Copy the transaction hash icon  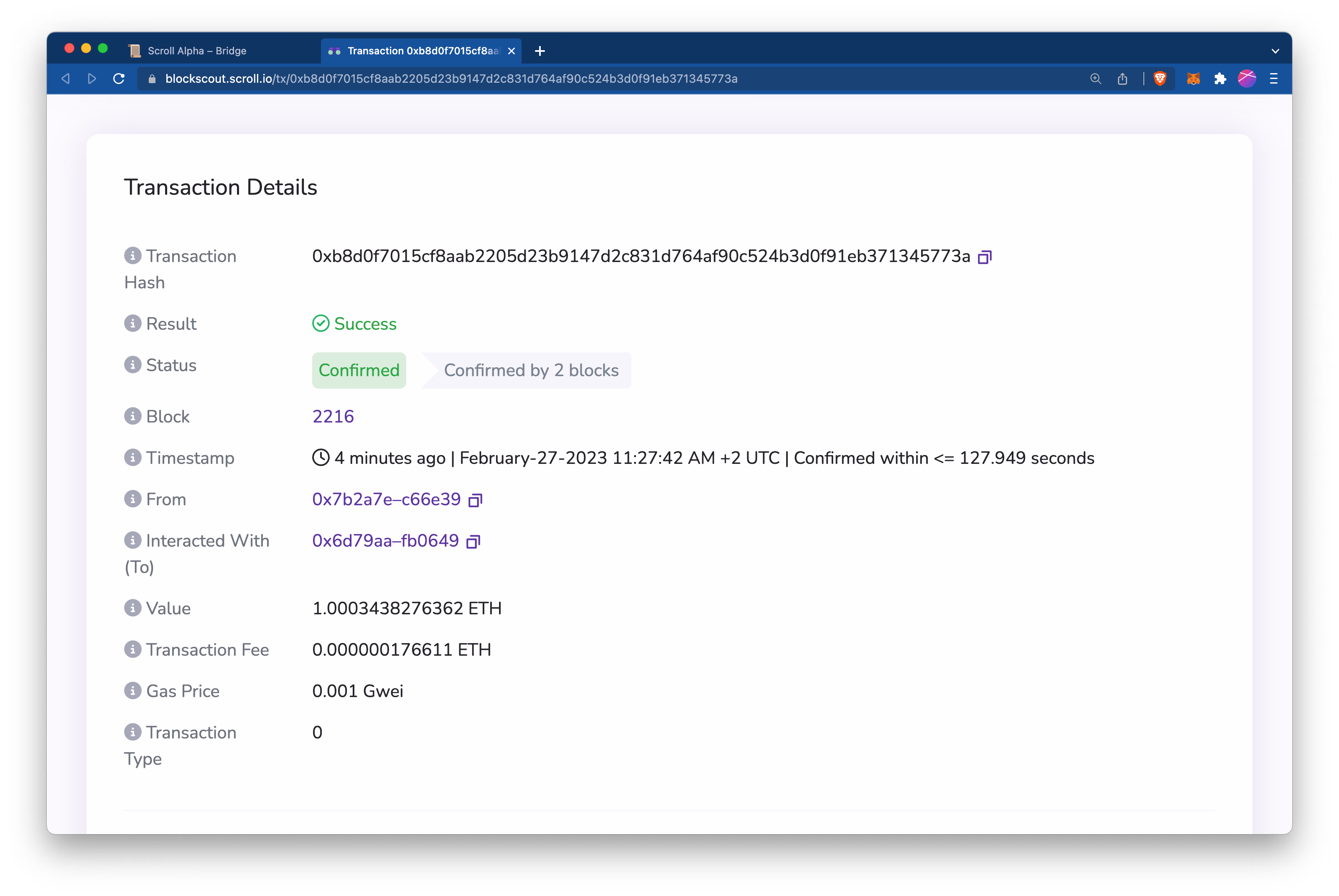point(984,257)
